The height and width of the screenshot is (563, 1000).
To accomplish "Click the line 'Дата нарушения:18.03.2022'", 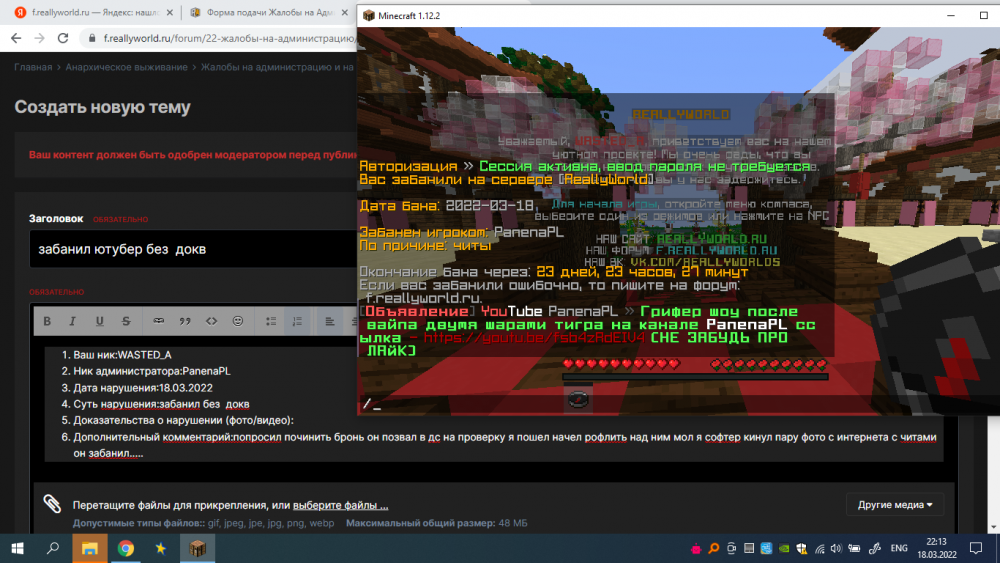I will [x=143, y=388].
